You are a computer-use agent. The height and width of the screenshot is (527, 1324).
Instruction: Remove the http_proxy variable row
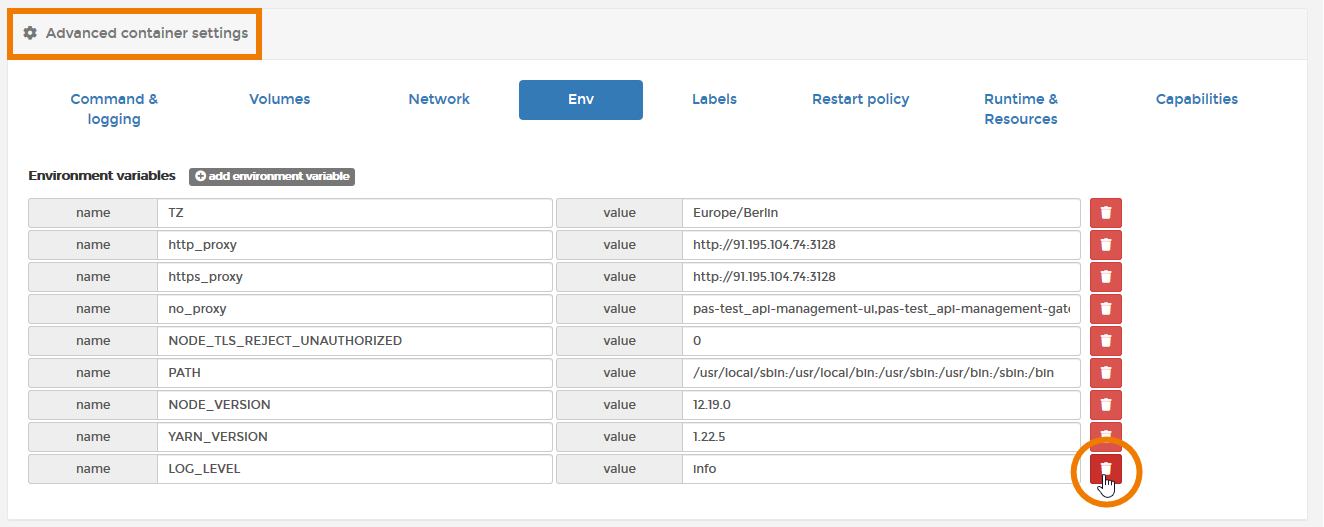click(1105, 245)
